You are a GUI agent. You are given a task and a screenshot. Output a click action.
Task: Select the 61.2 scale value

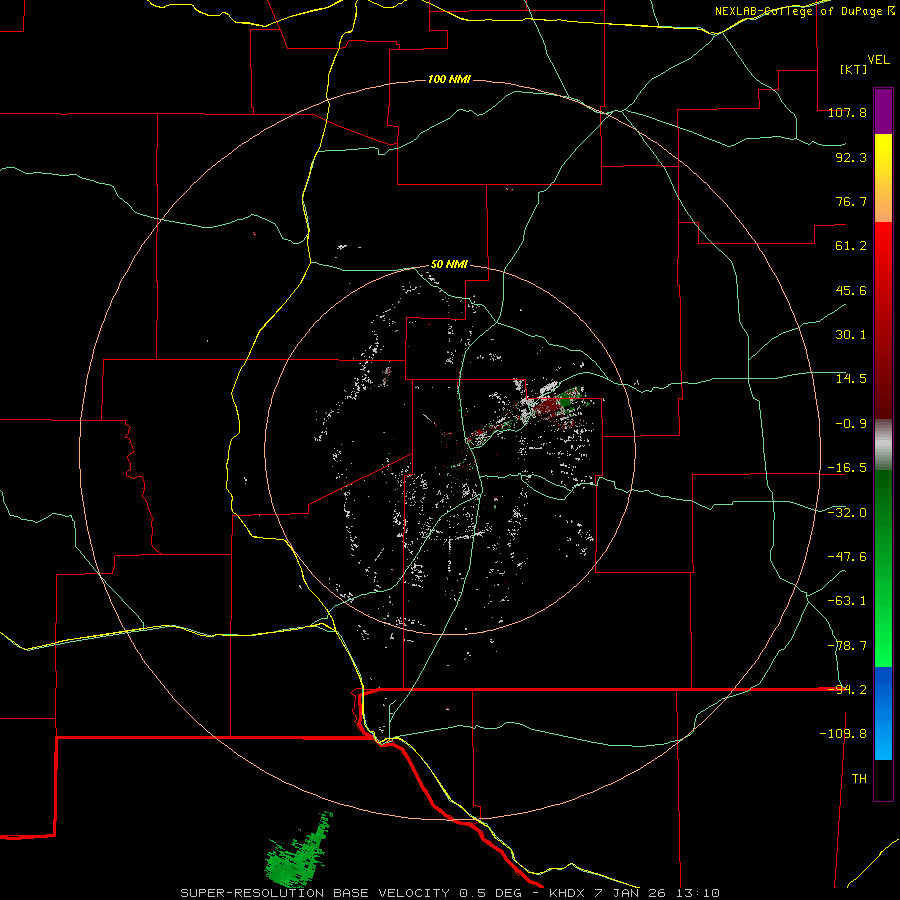click(x=851, y=246)
